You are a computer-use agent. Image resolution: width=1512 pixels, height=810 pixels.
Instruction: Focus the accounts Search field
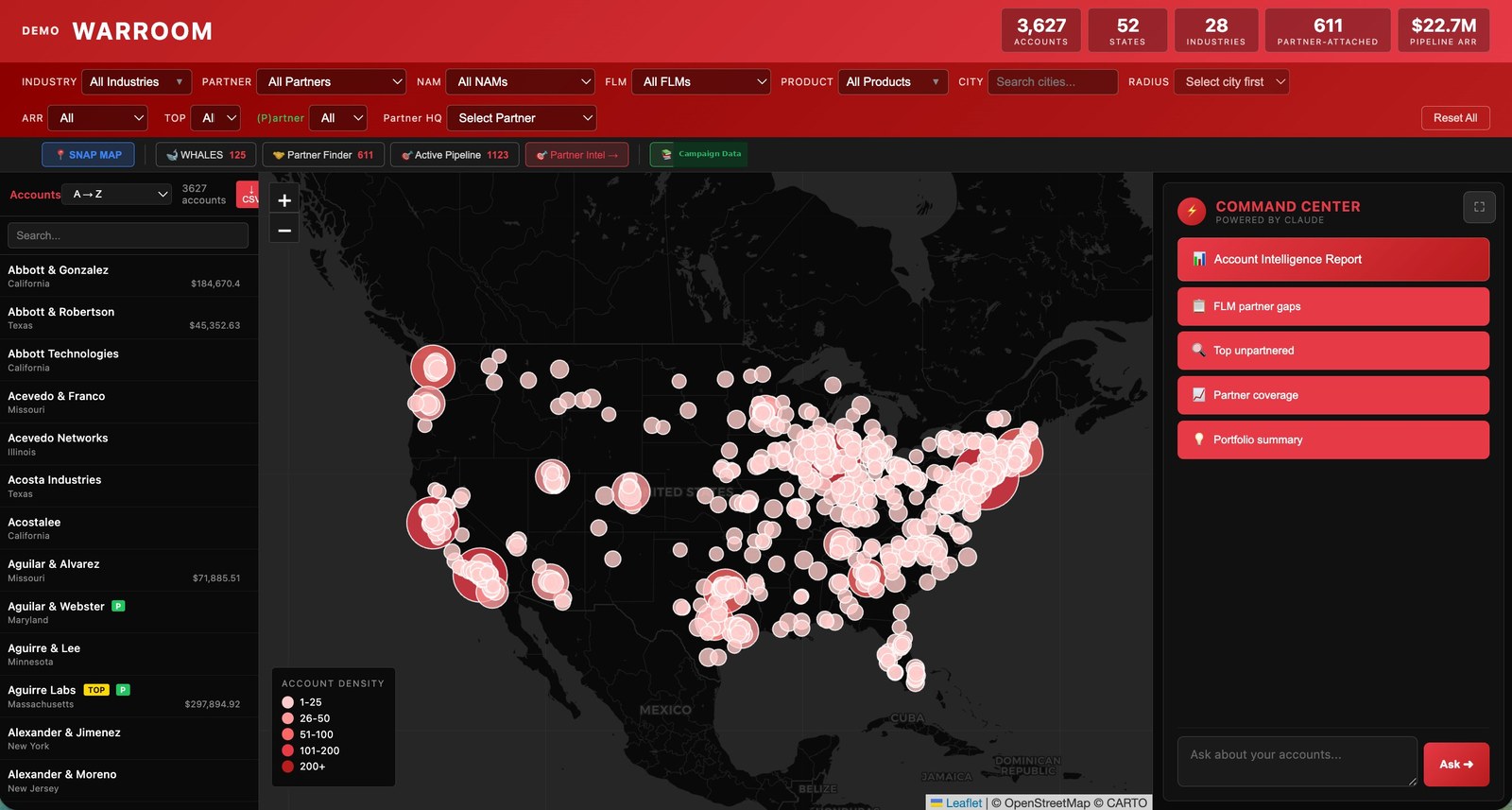pos(128,235)
